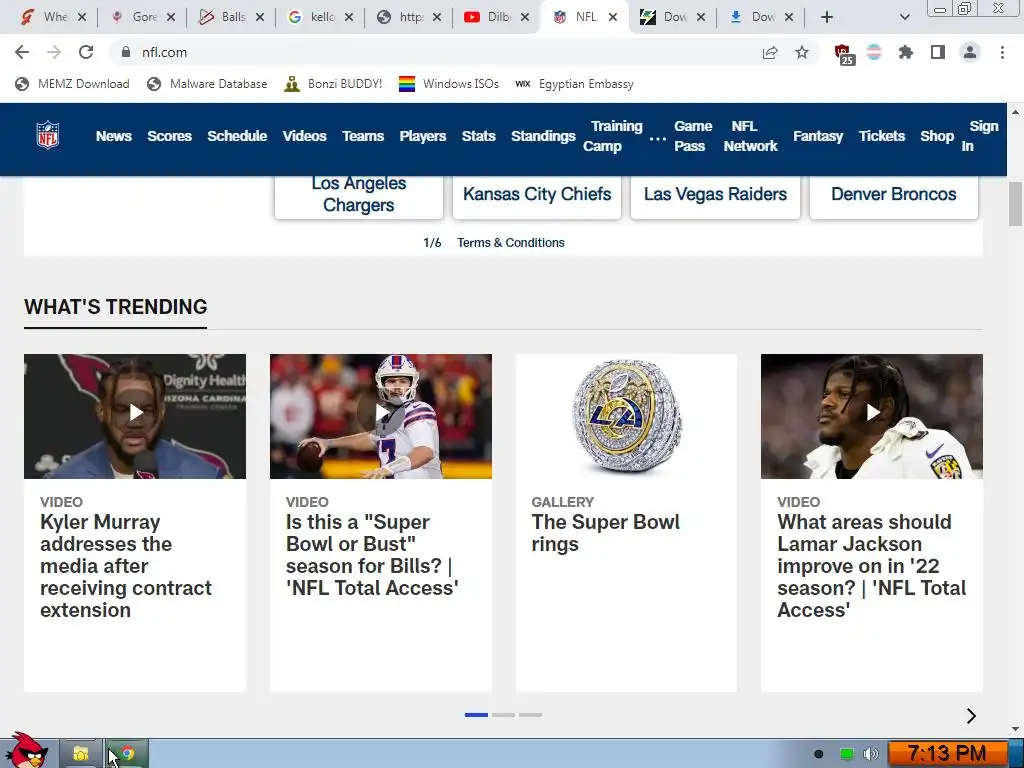The image size is (1024, 768).
Task: Share this page via the share icon
Action: [770, 52]
